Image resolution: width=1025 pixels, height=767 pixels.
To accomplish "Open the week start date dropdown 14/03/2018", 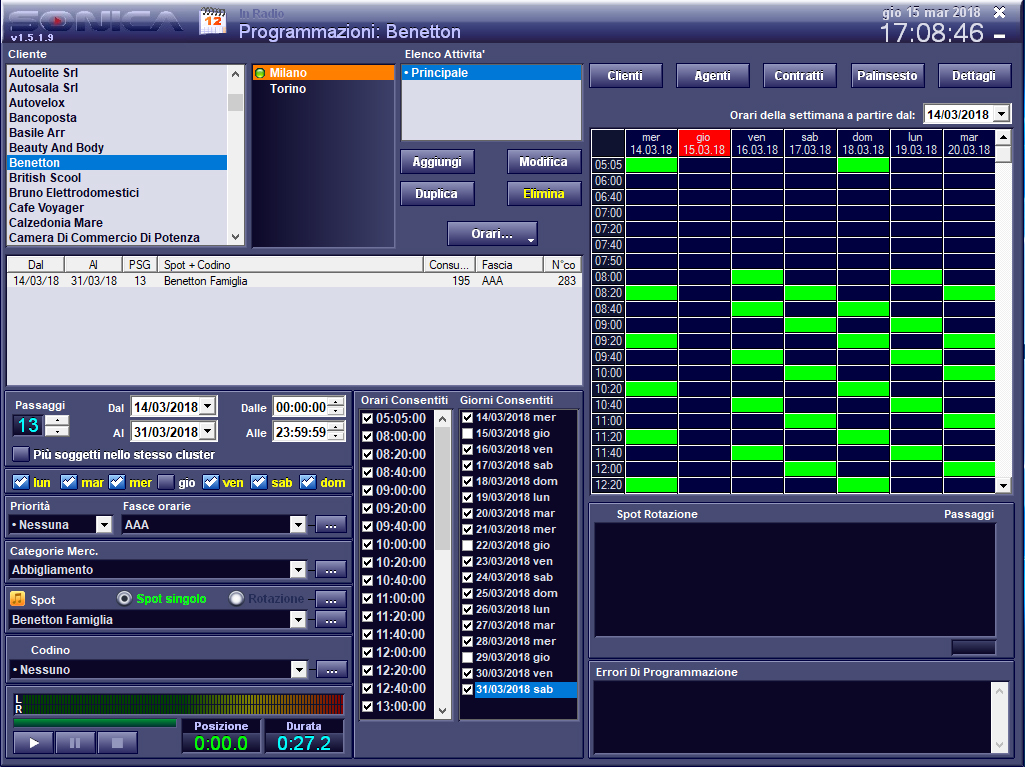I will tap(1001, 114).
